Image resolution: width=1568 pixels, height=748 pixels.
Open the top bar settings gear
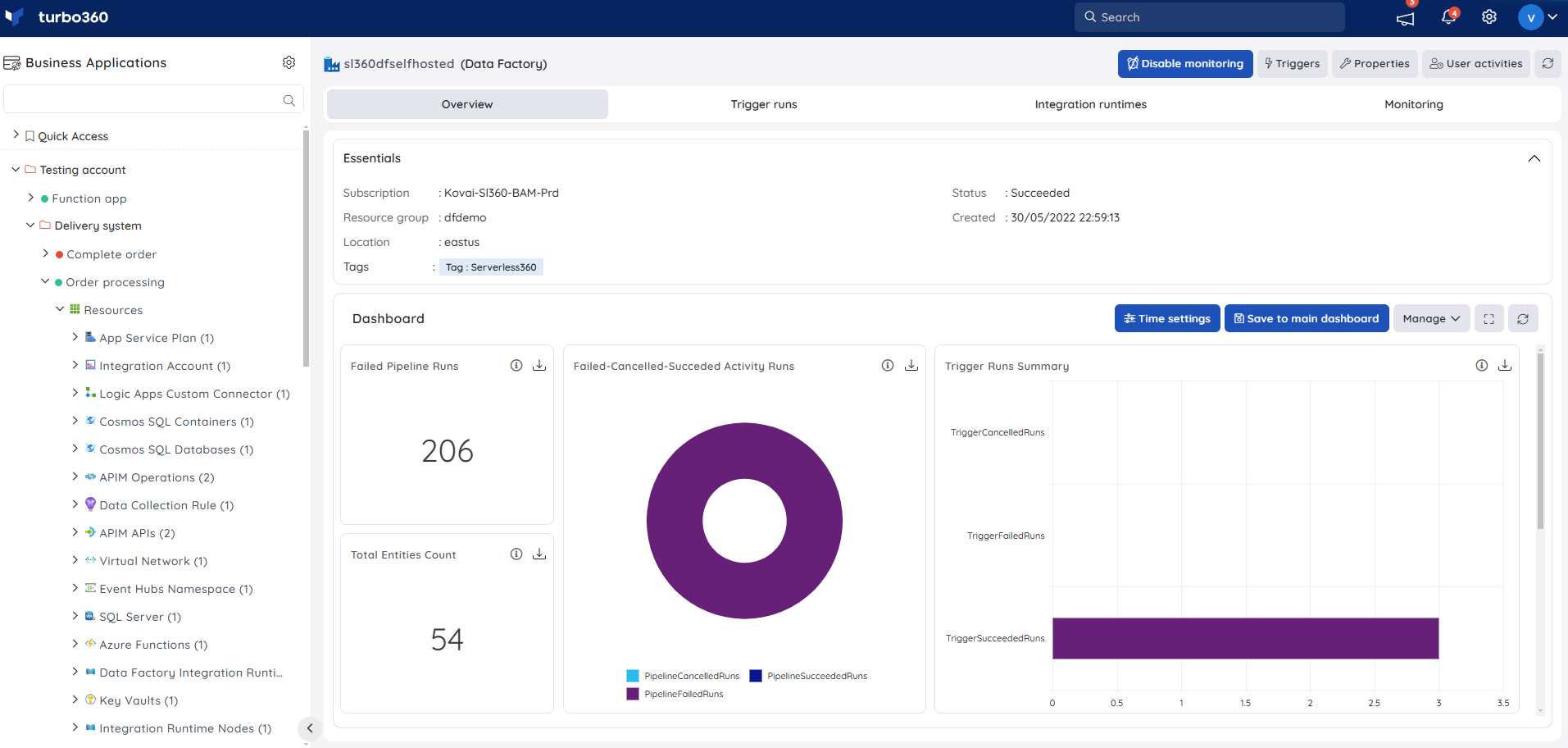1489,17
